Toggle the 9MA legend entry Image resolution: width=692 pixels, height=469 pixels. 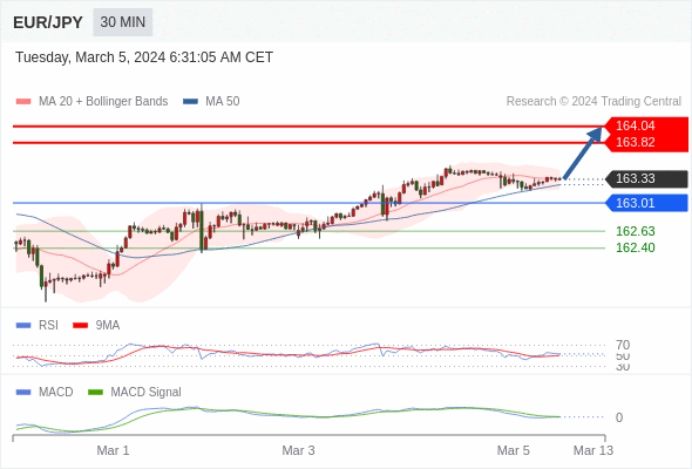96,325
